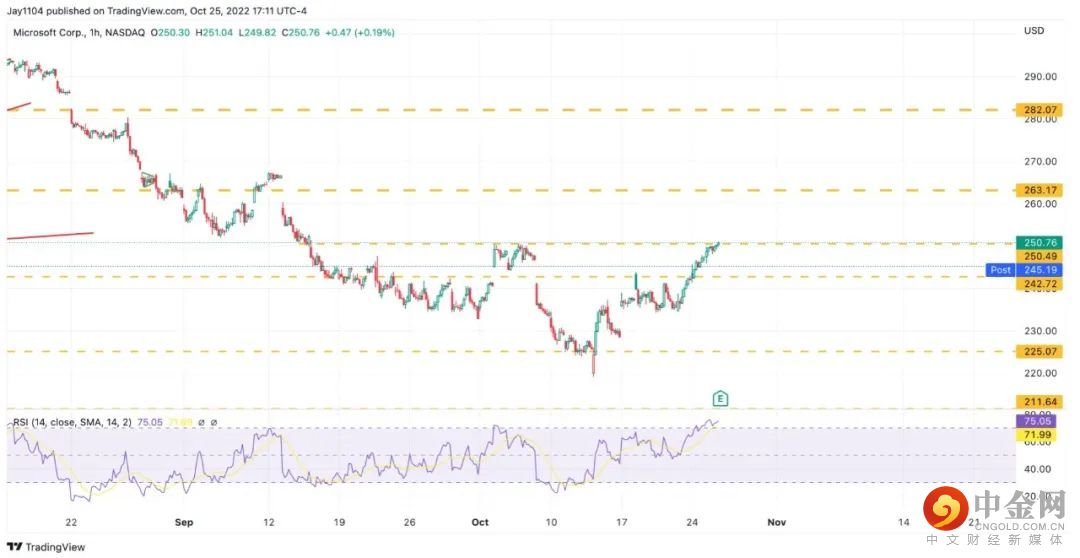Click the high price H251.04 value
The width and height of the screenshot is (1080, 558).
(x=214, y=32)
